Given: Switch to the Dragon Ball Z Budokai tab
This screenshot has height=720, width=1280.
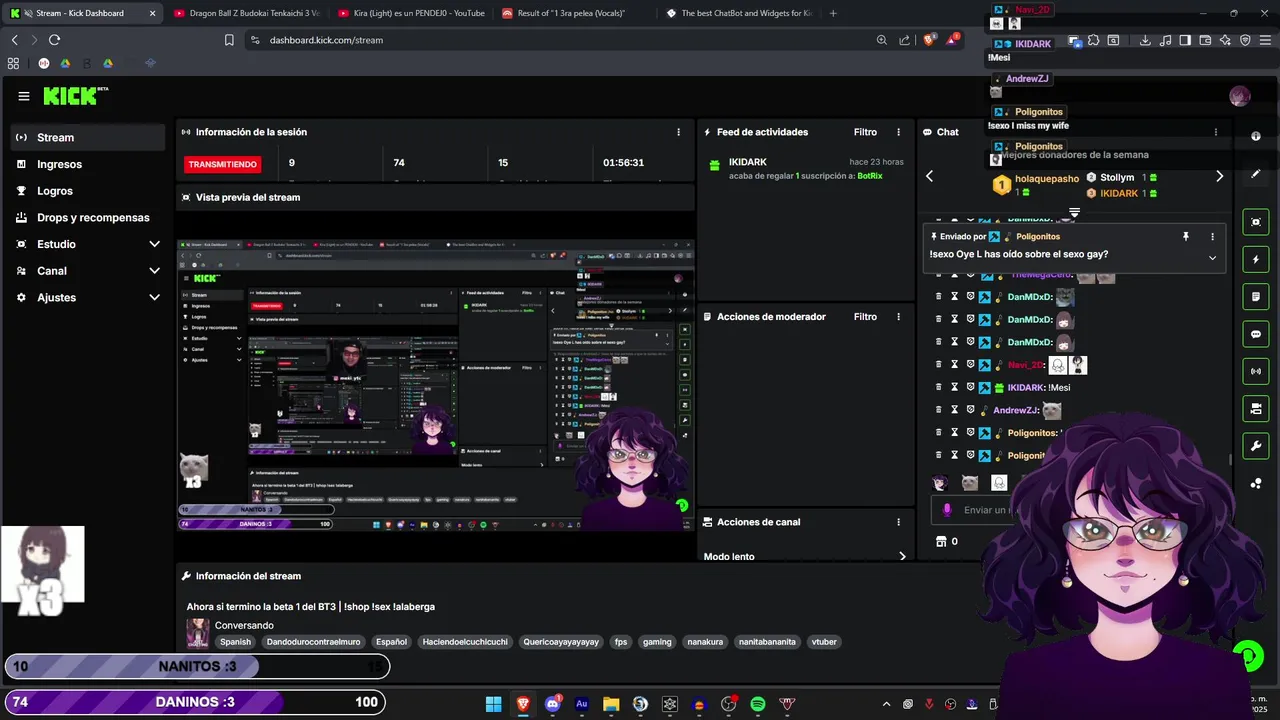Looking at the screenshot, I should 245,13.
